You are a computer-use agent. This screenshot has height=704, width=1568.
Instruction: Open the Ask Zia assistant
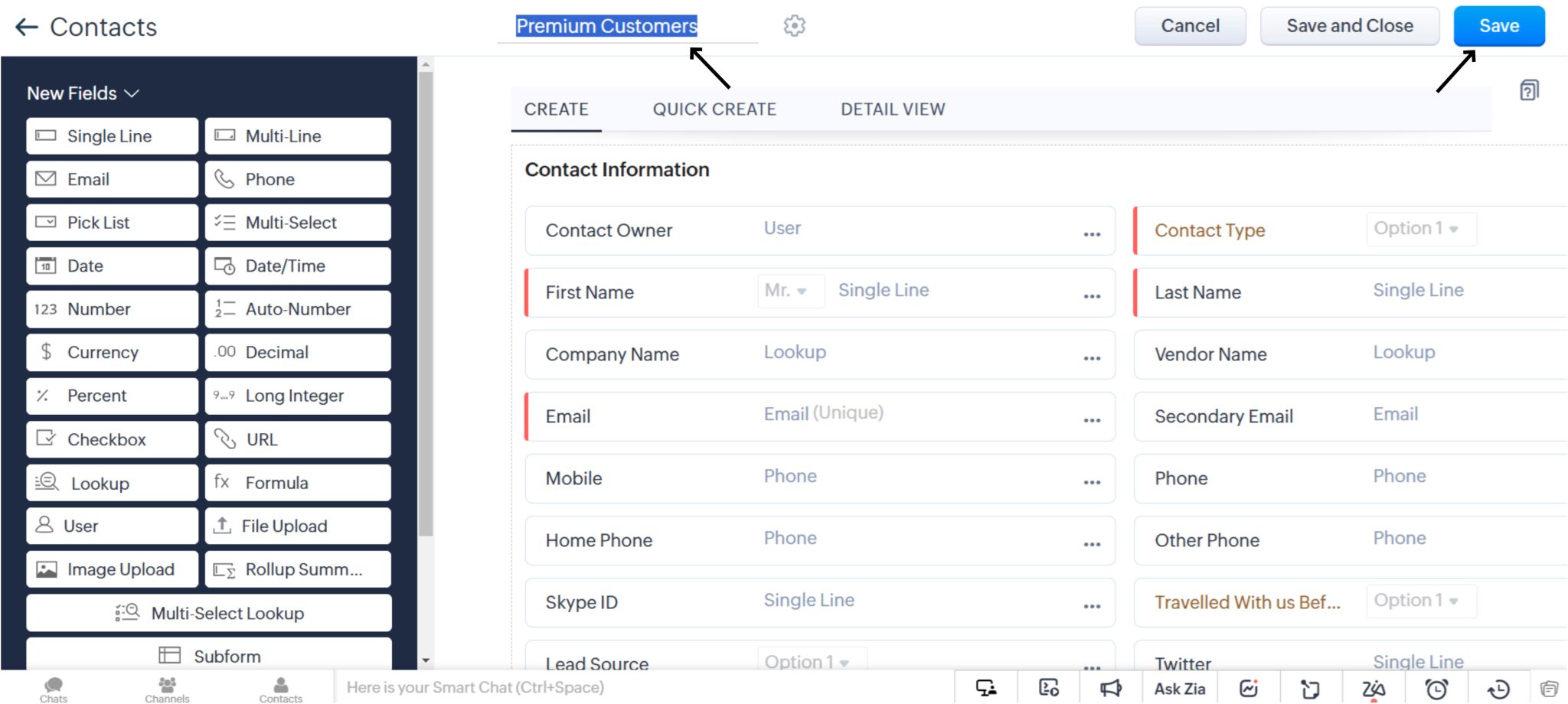1180,689
